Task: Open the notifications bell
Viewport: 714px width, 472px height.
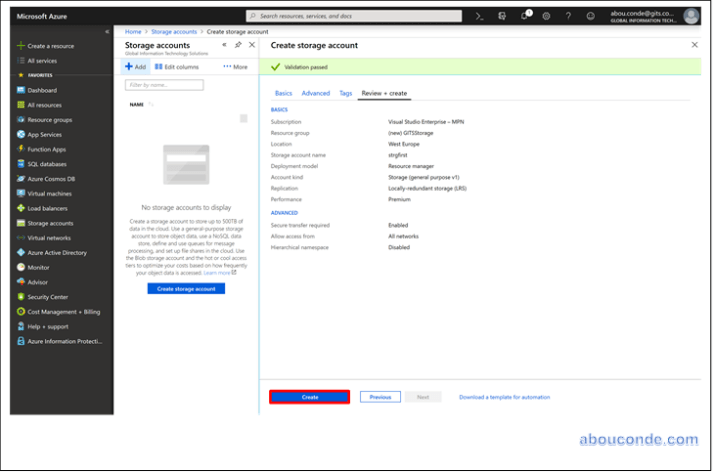Action: click(523, 16)
